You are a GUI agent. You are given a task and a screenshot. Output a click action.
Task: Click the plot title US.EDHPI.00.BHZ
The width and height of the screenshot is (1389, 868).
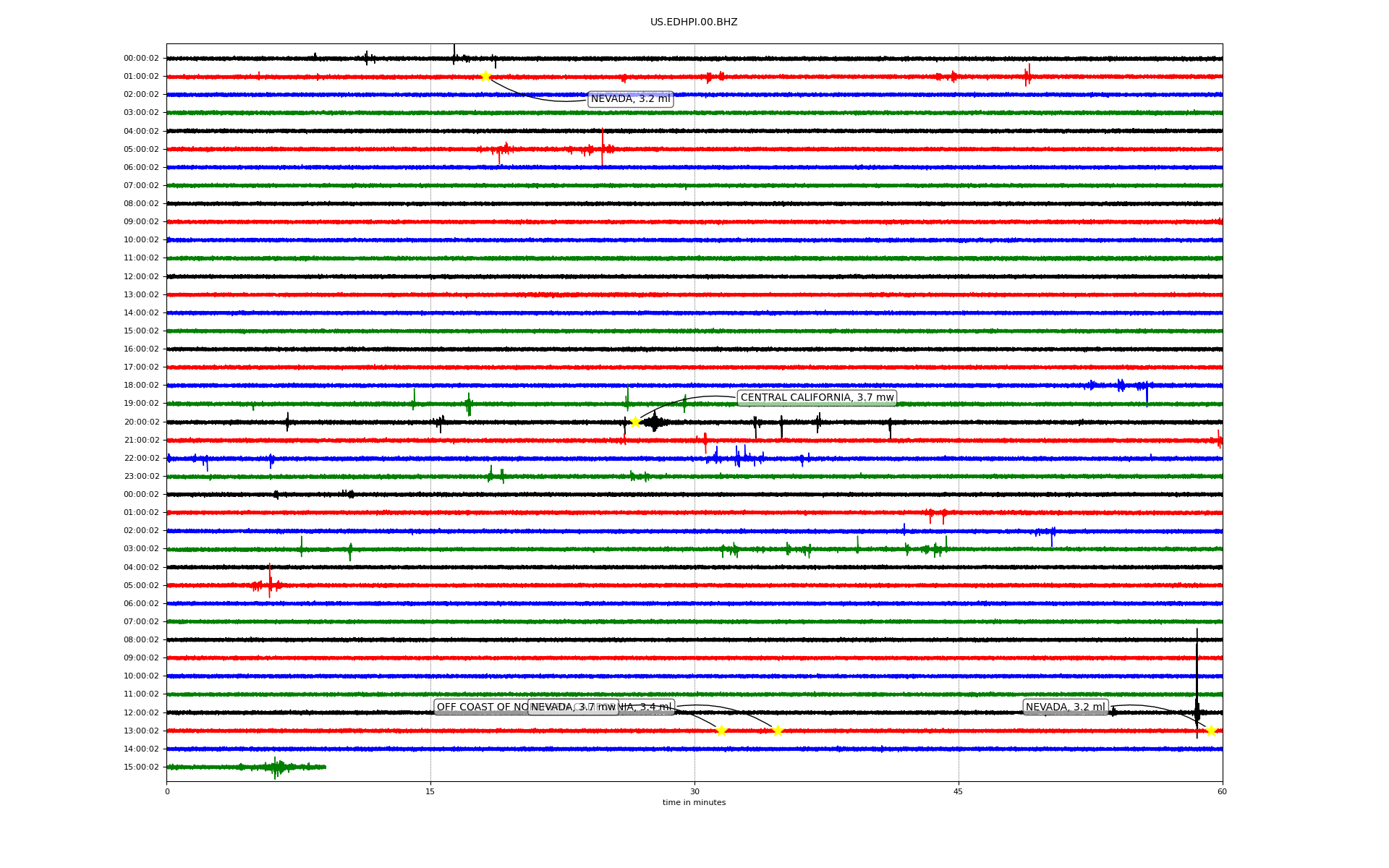click(694, 22)
